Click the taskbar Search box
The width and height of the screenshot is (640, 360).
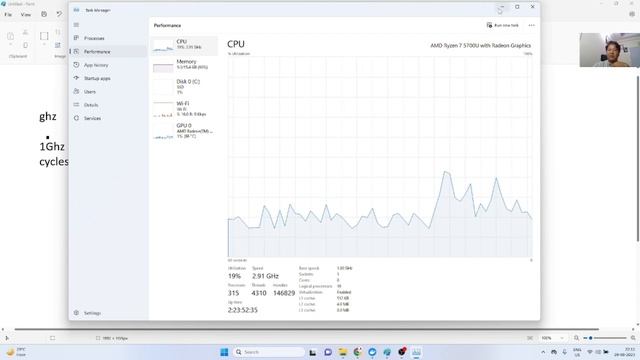[269, 352]
